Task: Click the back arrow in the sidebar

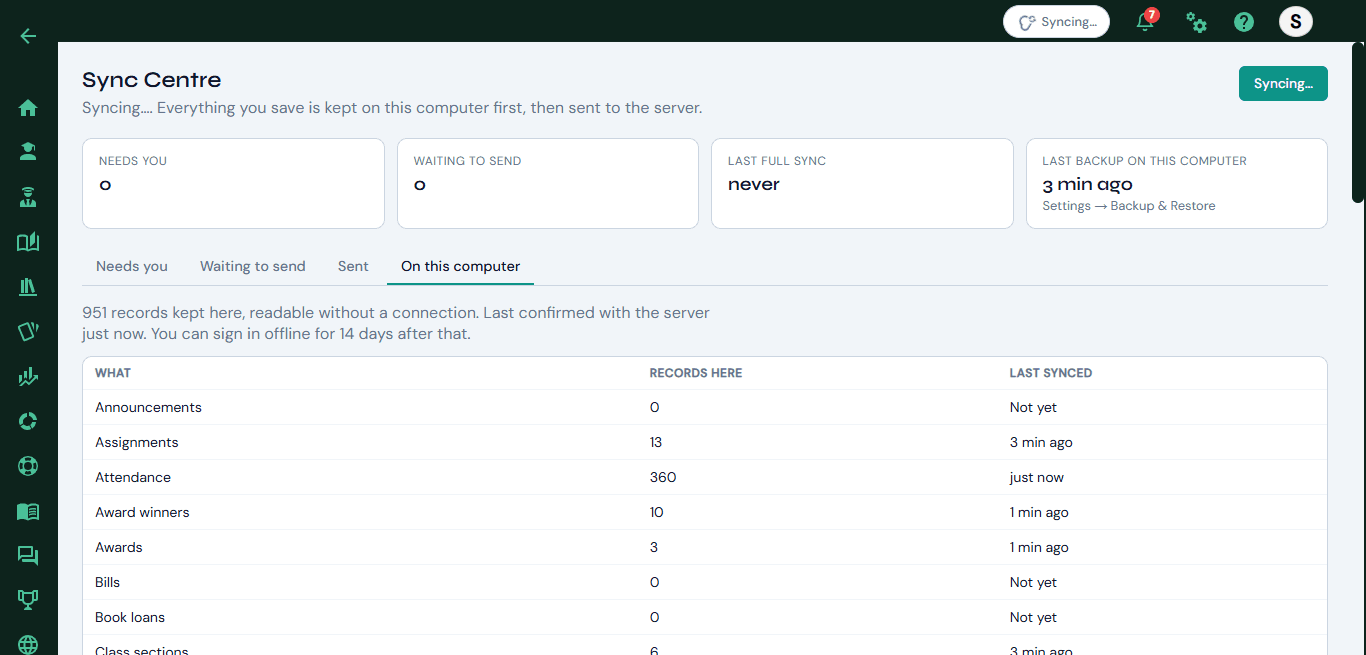Action: point(28,36)
